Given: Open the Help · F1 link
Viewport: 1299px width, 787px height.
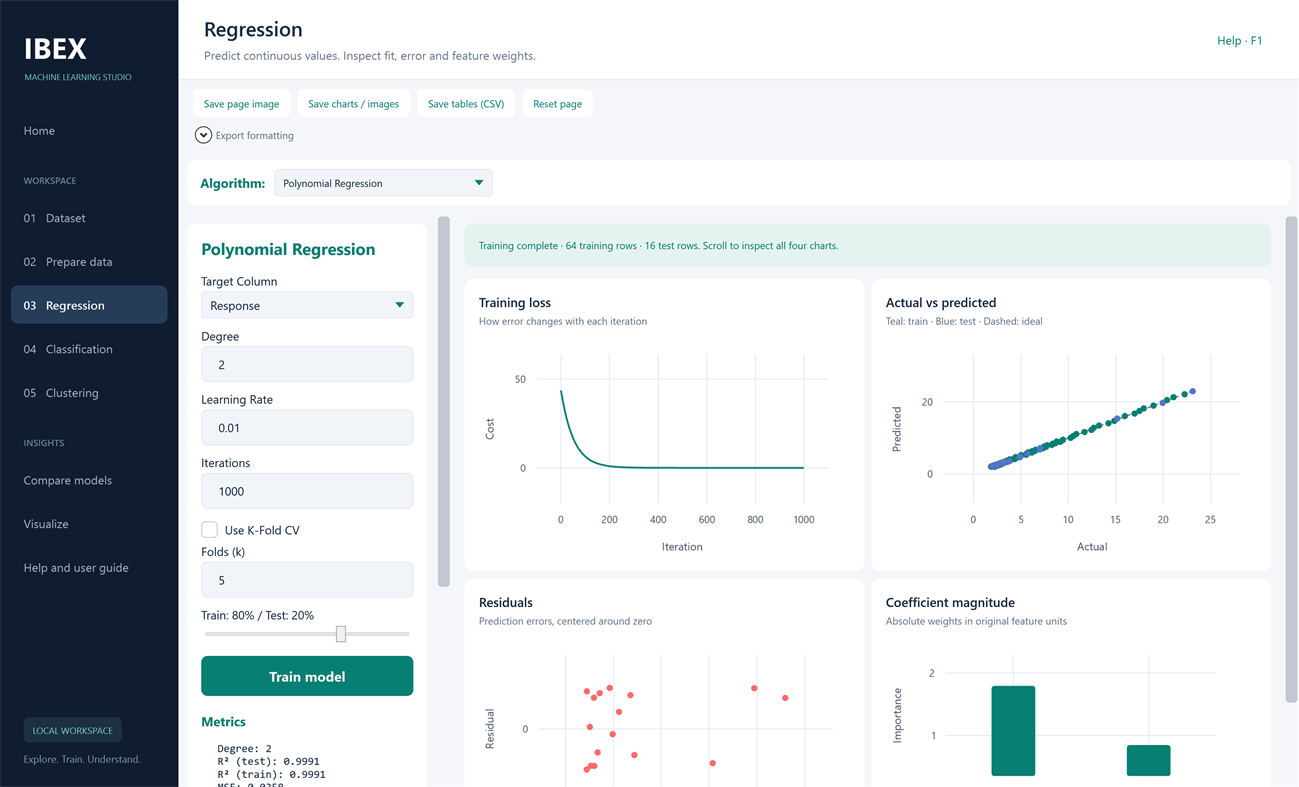Looking at the screenshot, I should (1239, 41).
